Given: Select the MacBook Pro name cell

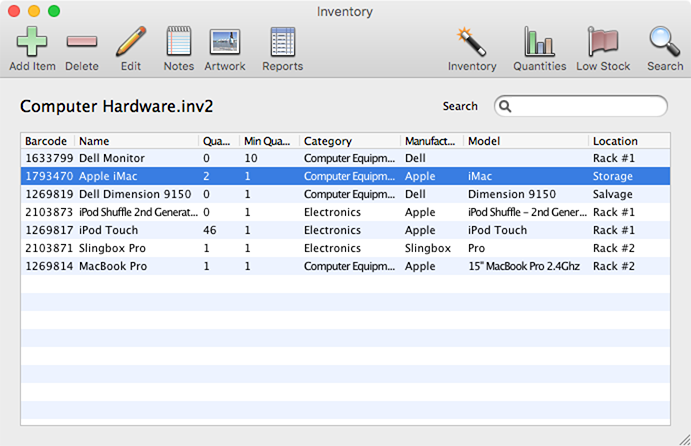Looking at the screenshot, I should click(x=113, y=267).
